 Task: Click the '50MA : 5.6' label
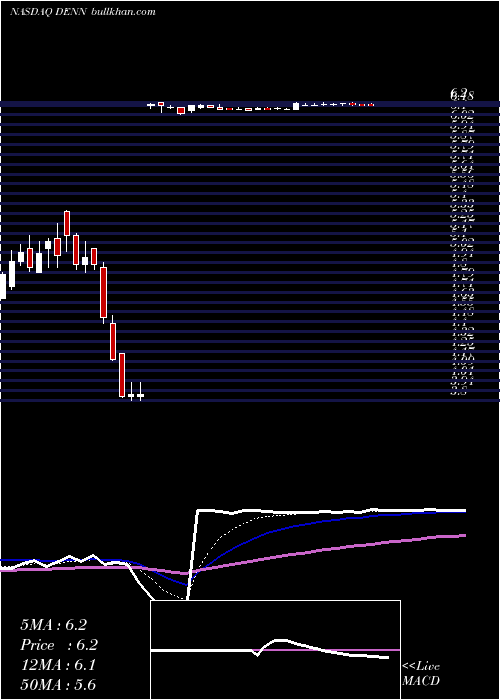58,684
